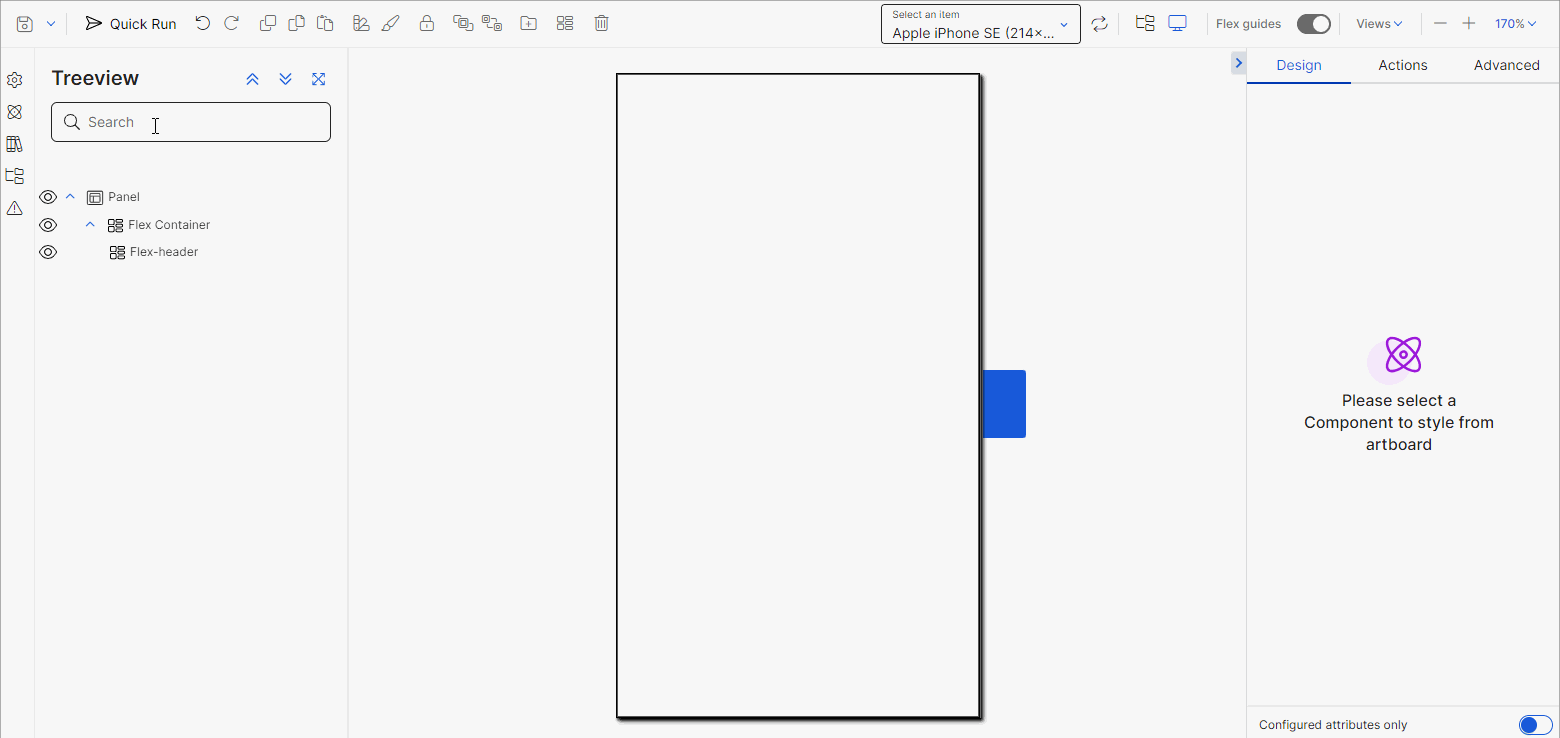This screenshot has height=738, width=1560.
Task: Click the Redo icon in the toolbar
Action: point(232,22)
